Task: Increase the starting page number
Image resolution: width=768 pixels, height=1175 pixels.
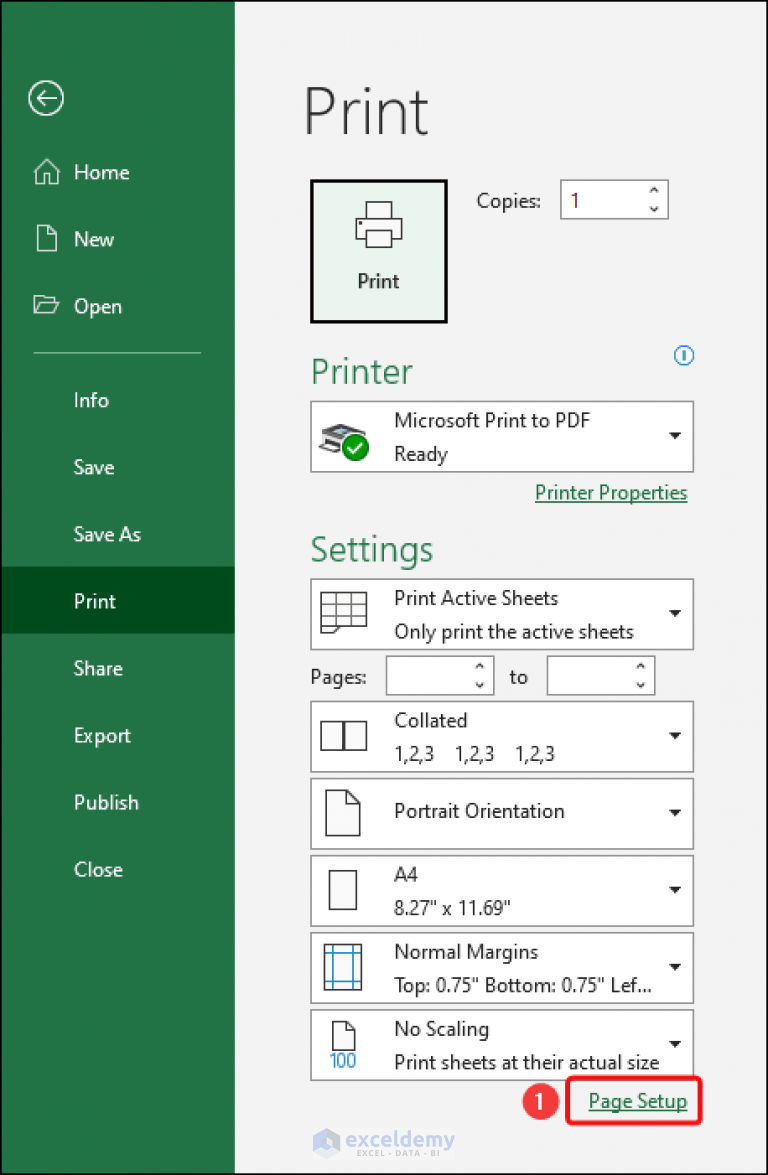Action: click(x=480, y=668)
